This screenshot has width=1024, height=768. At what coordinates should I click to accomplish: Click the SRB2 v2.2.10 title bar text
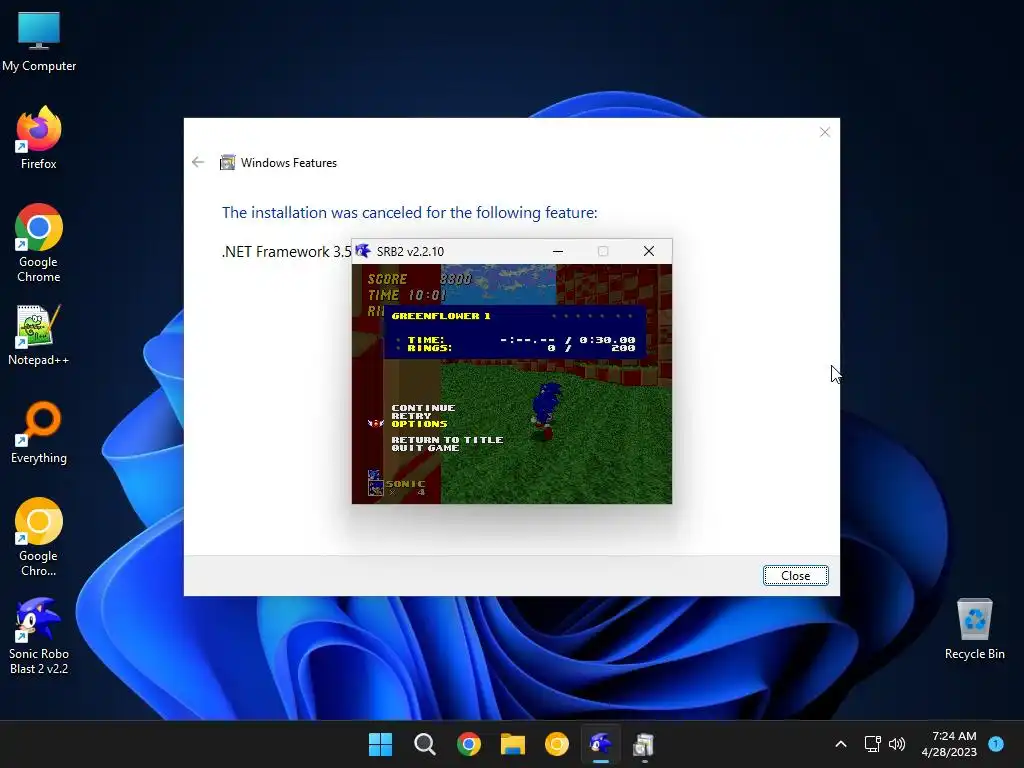click(x=410, y=251)
